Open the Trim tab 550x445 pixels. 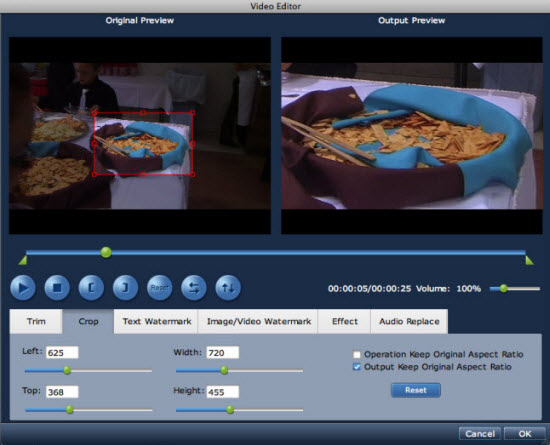(x=36, y=321)
